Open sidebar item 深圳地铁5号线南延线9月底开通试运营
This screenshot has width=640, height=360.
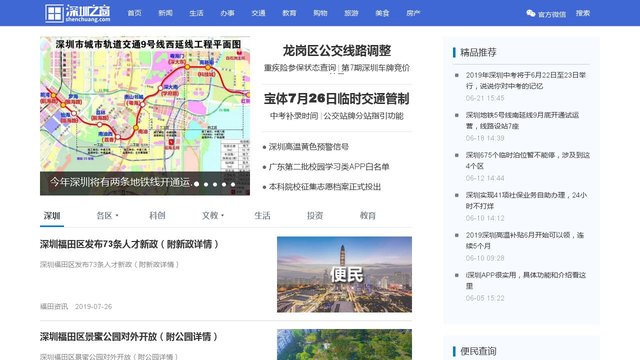coord(522,120)
